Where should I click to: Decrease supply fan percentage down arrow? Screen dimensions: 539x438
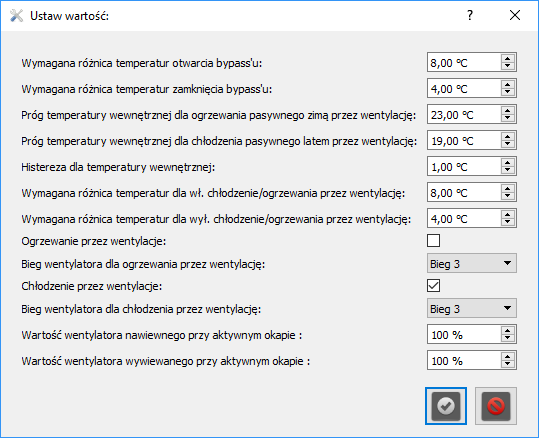[x=507, y=338]
